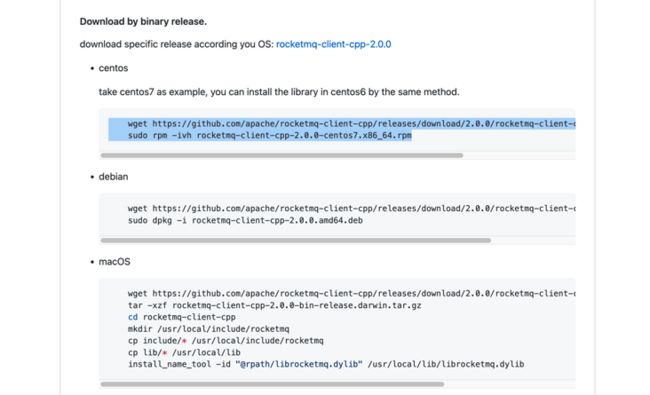Open the rocketmq-client-cpp-2.0.0 release link
Image resolution: width=650 pixels, height=395 pixels.
point(333,44)
